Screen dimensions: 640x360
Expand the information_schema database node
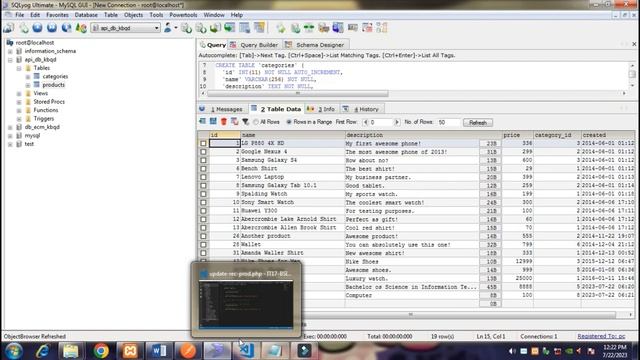pos(10,51)
